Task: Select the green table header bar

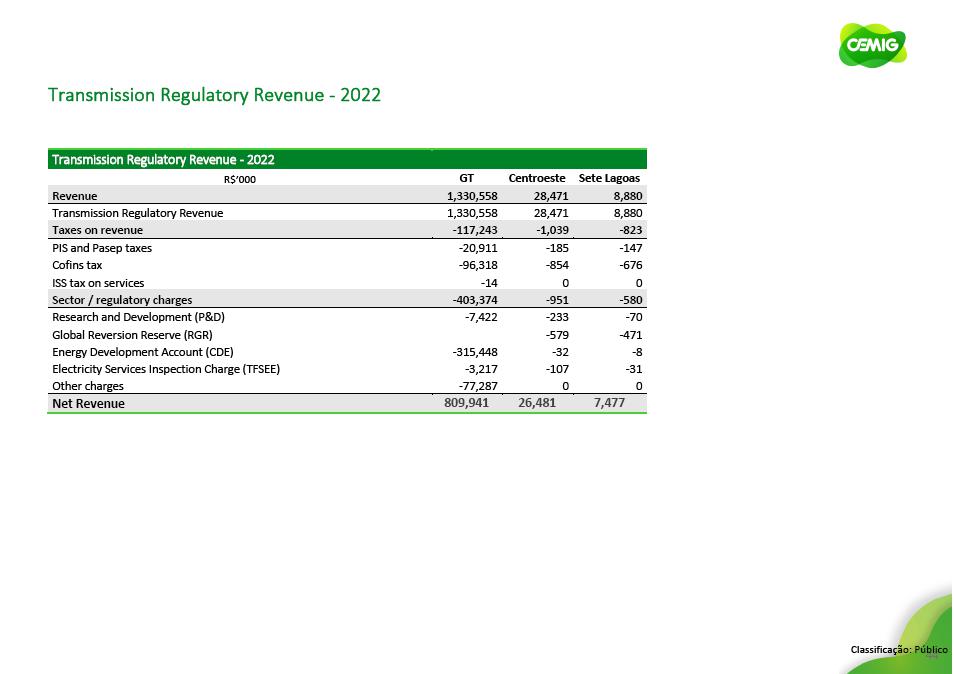Action: click(x=347, y=159)
